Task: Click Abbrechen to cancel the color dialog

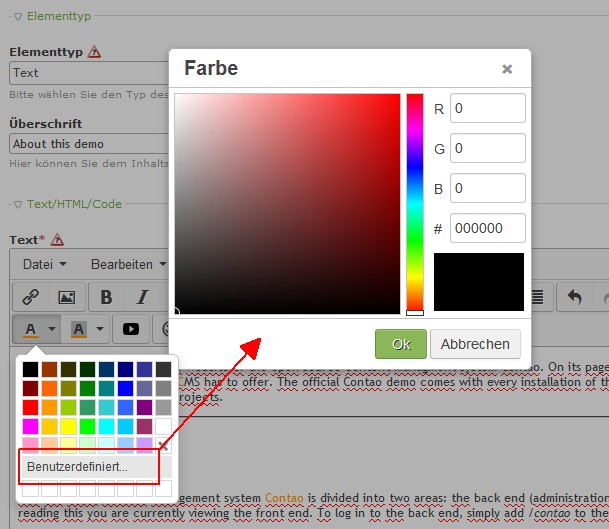Action: click(x=475, y=344)
